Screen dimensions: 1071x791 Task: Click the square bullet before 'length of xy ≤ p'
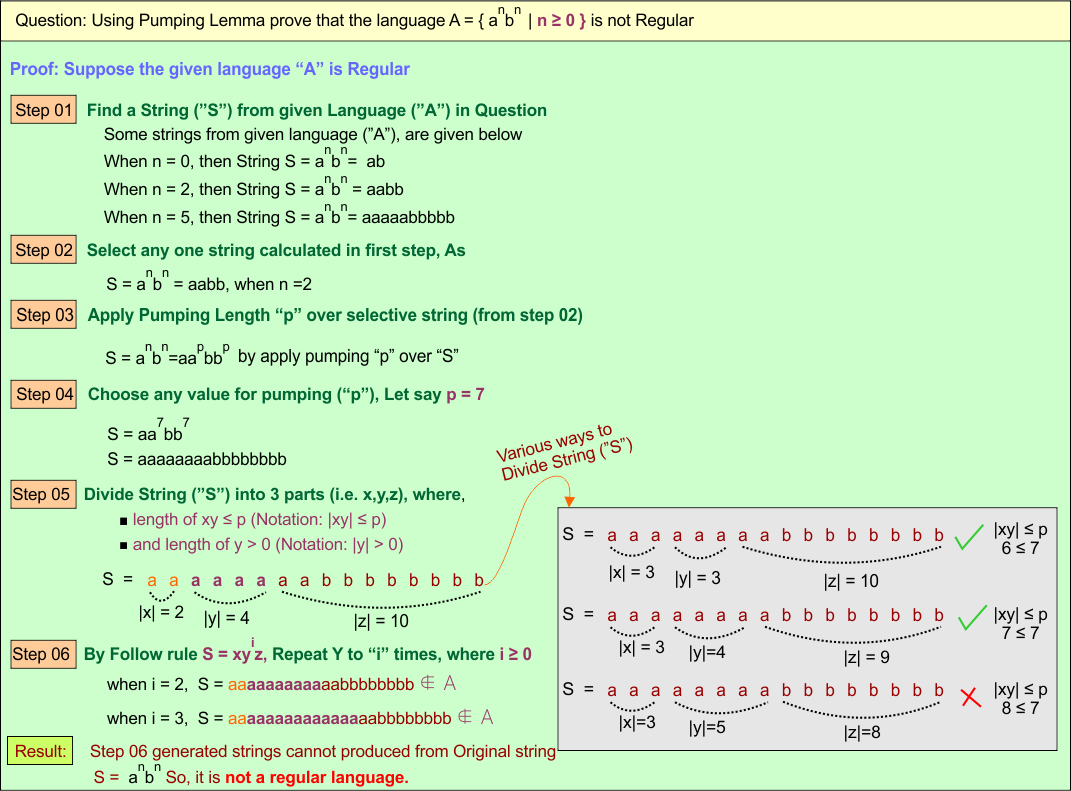pyautogui.click(x=123, y=521)
